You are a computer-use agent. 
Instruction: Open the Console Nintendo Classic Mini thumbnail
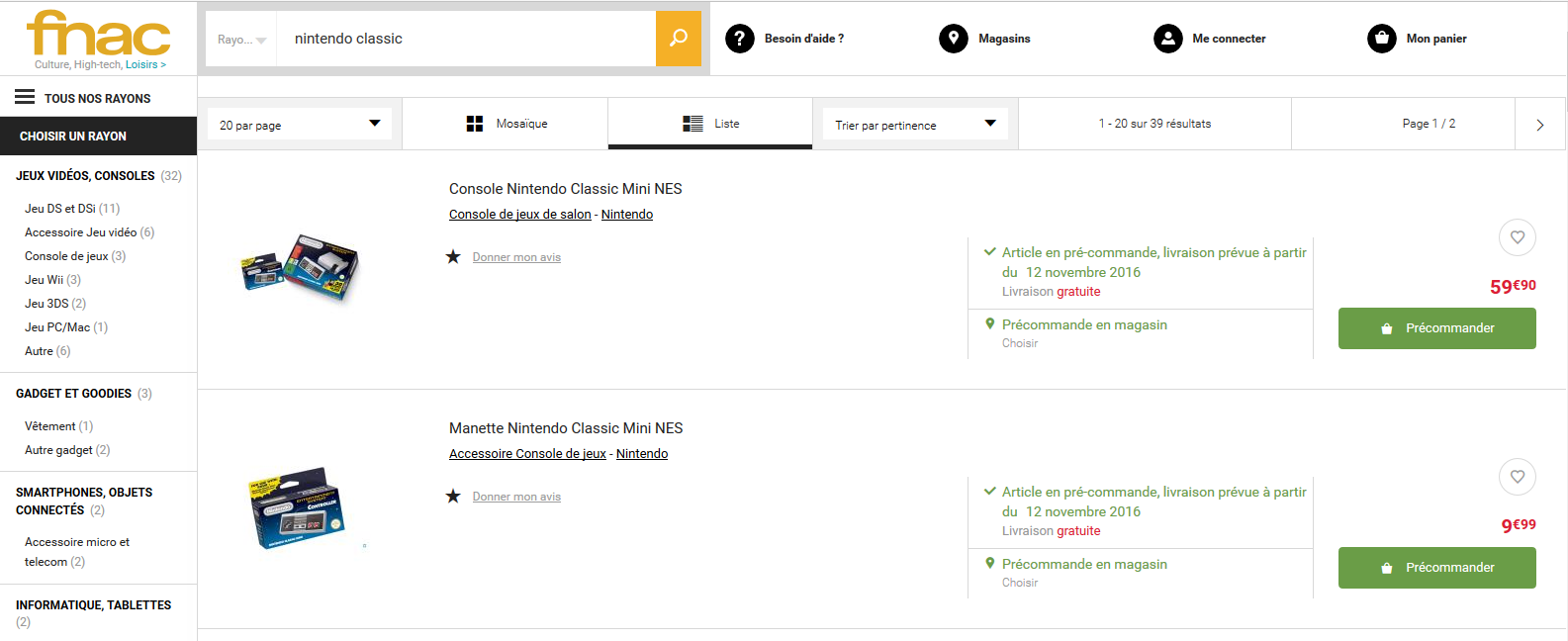(299, 267)
